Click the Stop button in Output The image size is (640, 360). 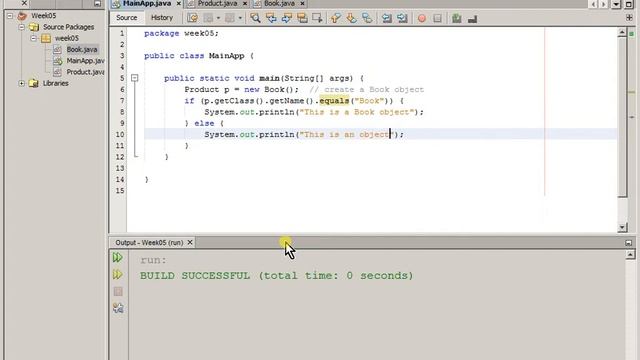tap(118, 291)
